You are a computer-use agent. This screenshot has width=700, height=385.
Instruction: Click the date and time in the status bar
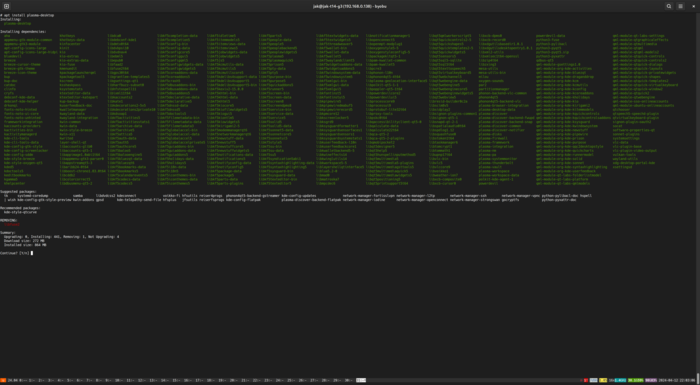click(x=677, y=381)
